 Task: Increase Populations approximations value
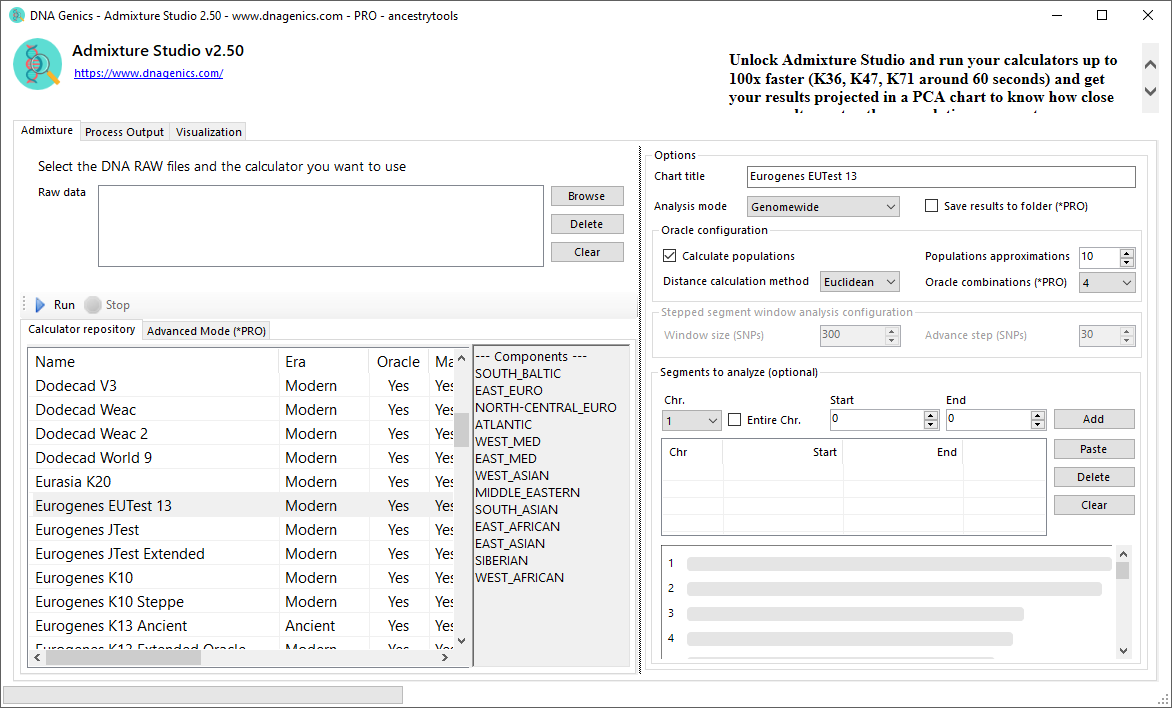1126,252
